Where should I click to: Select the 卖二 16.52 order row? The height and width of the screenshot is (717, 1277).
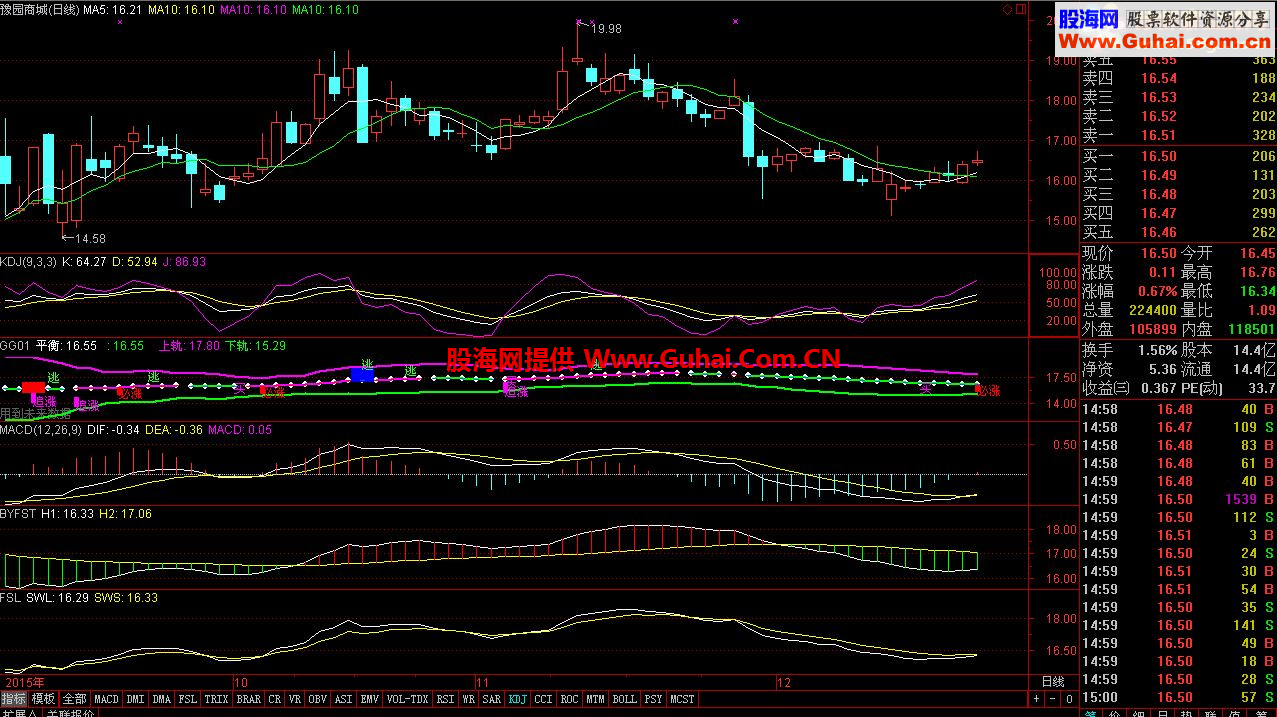[1179, 116]
